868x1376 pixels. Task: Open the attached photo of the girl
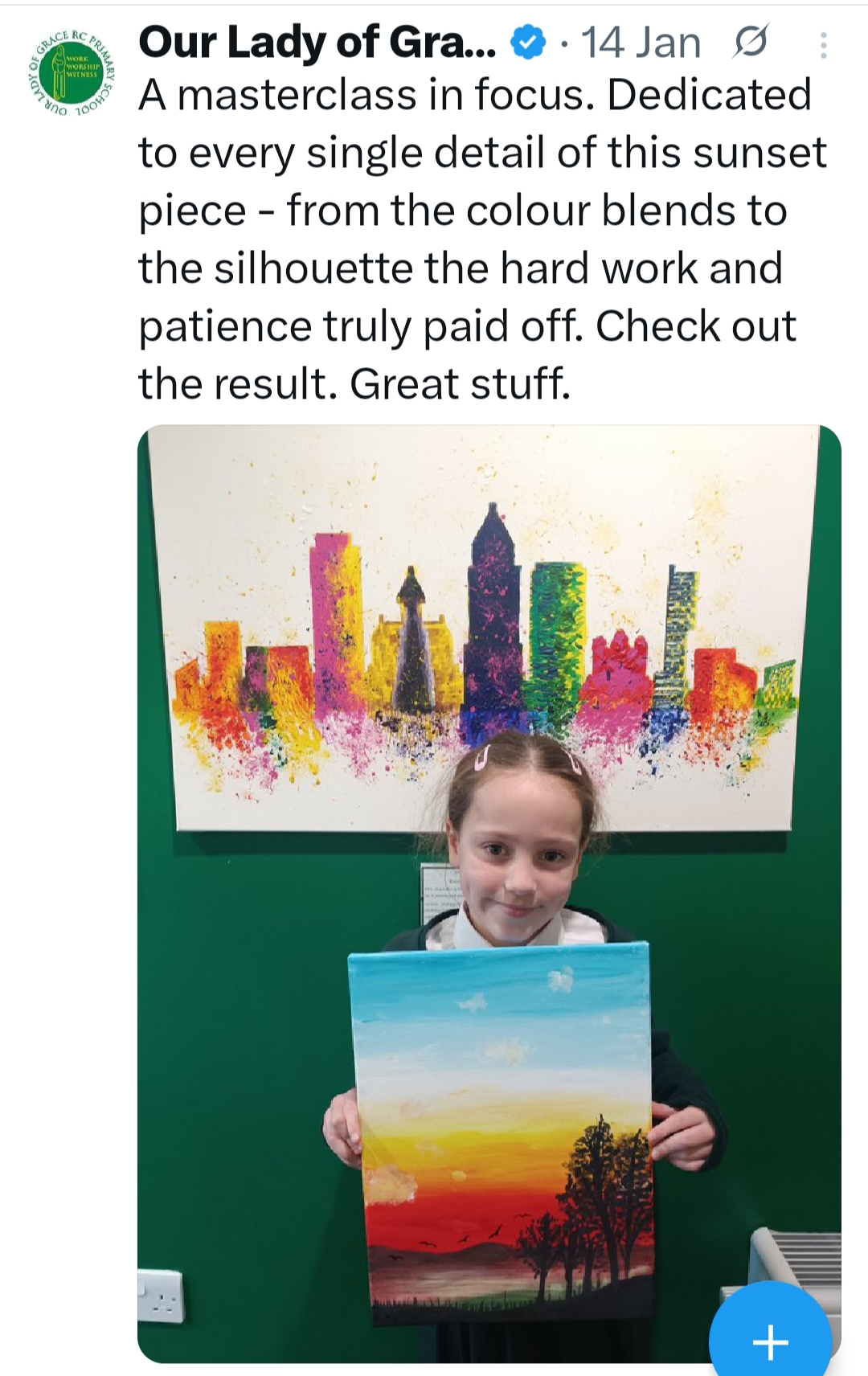[489, 893]
